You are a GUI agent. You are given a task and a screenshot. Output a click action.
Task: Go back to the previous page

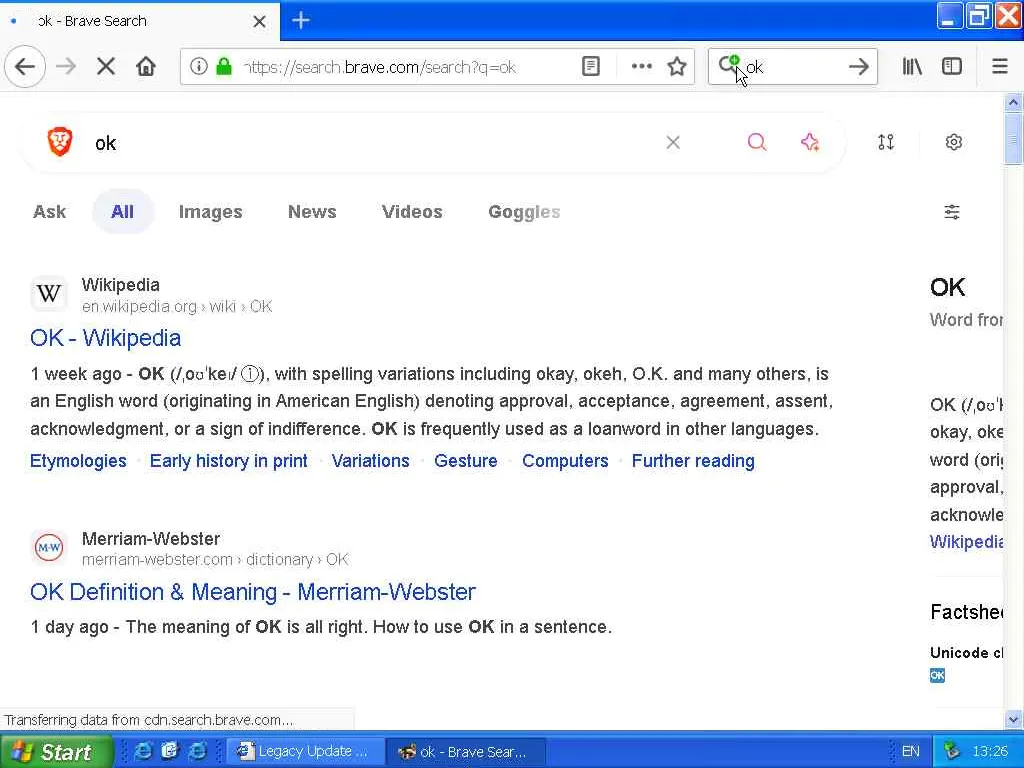[x=25, y=67]
